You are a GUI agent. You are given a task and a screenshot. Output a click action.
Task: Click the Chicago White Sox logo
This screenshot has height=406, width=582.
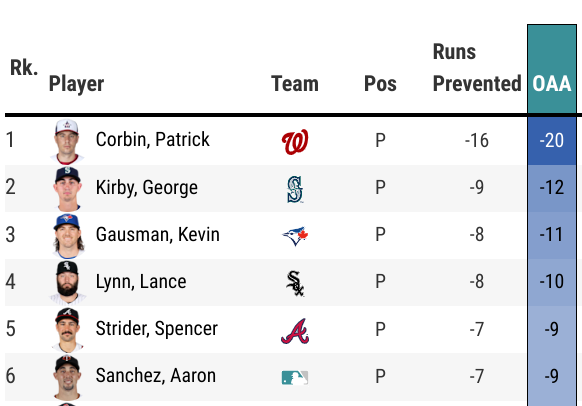pos(295,283)
